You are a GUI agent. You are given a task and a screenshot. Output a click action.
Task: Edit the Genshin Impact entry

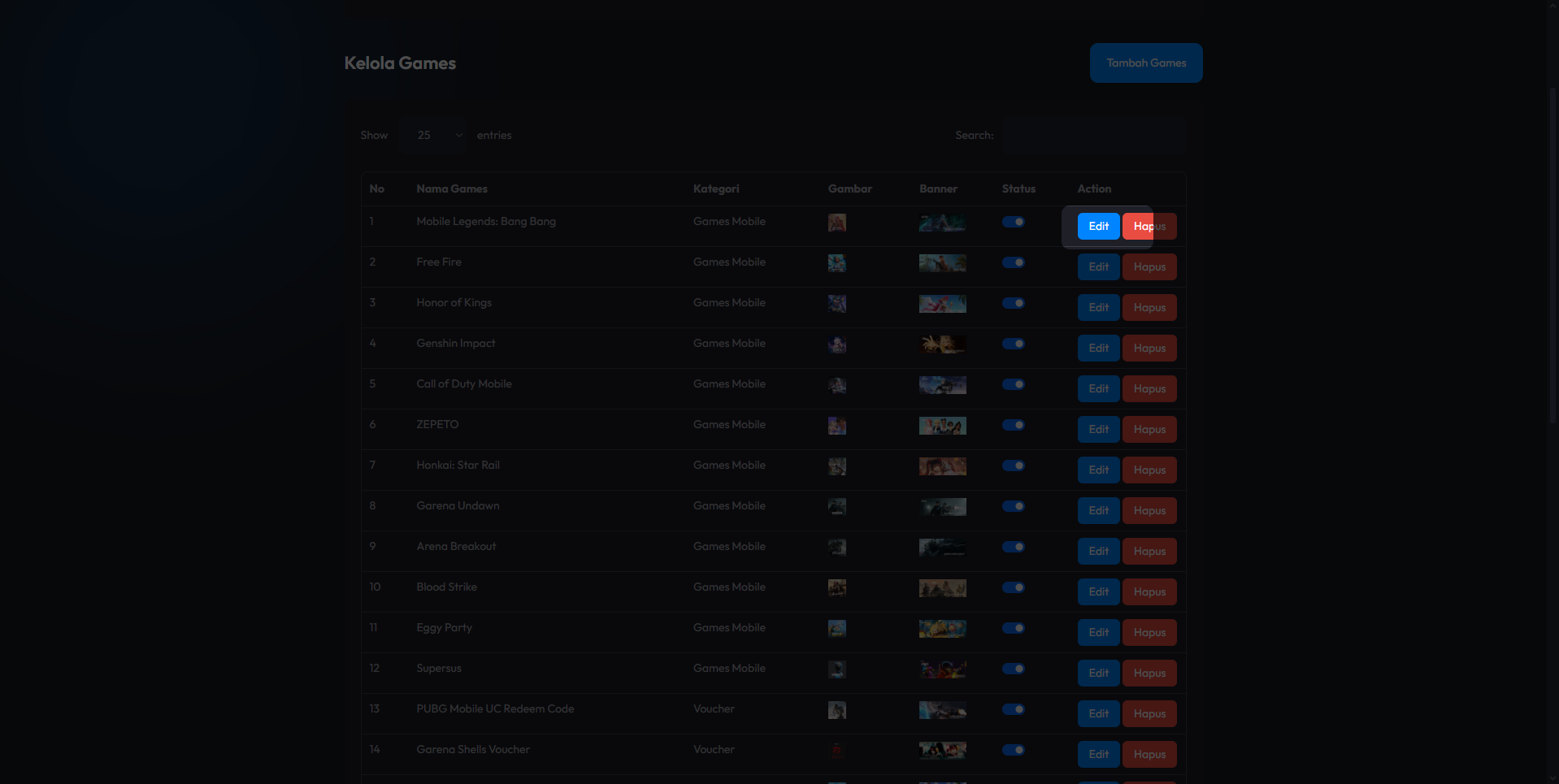click(x=1098, y=348)
